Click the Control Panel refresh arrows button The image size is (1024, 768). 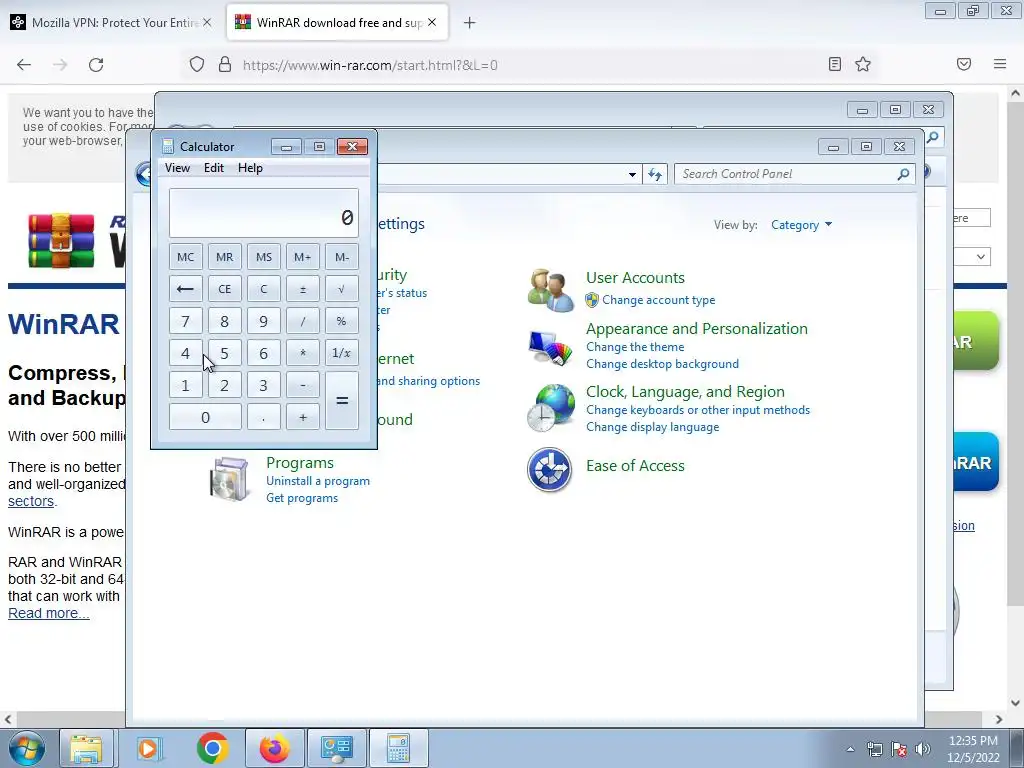[655, 174]
